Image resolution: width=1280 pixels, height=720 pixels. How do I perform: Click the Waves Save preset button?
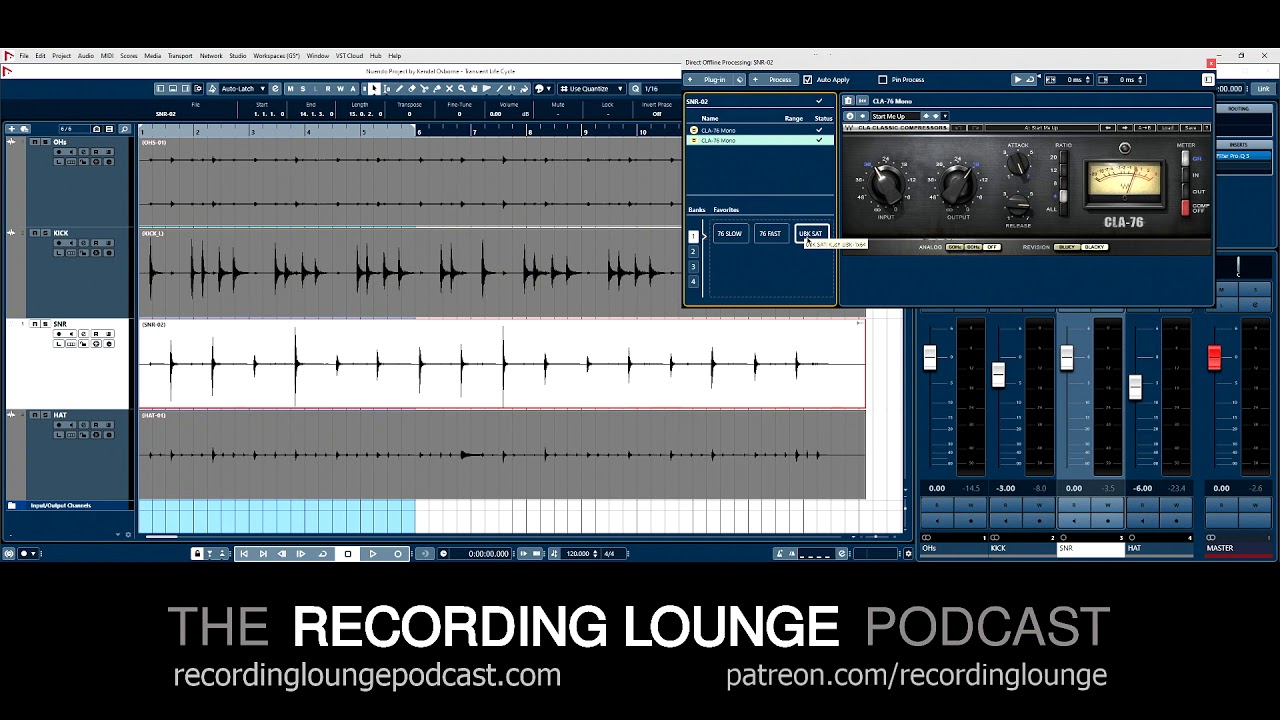pos(1190,128)
